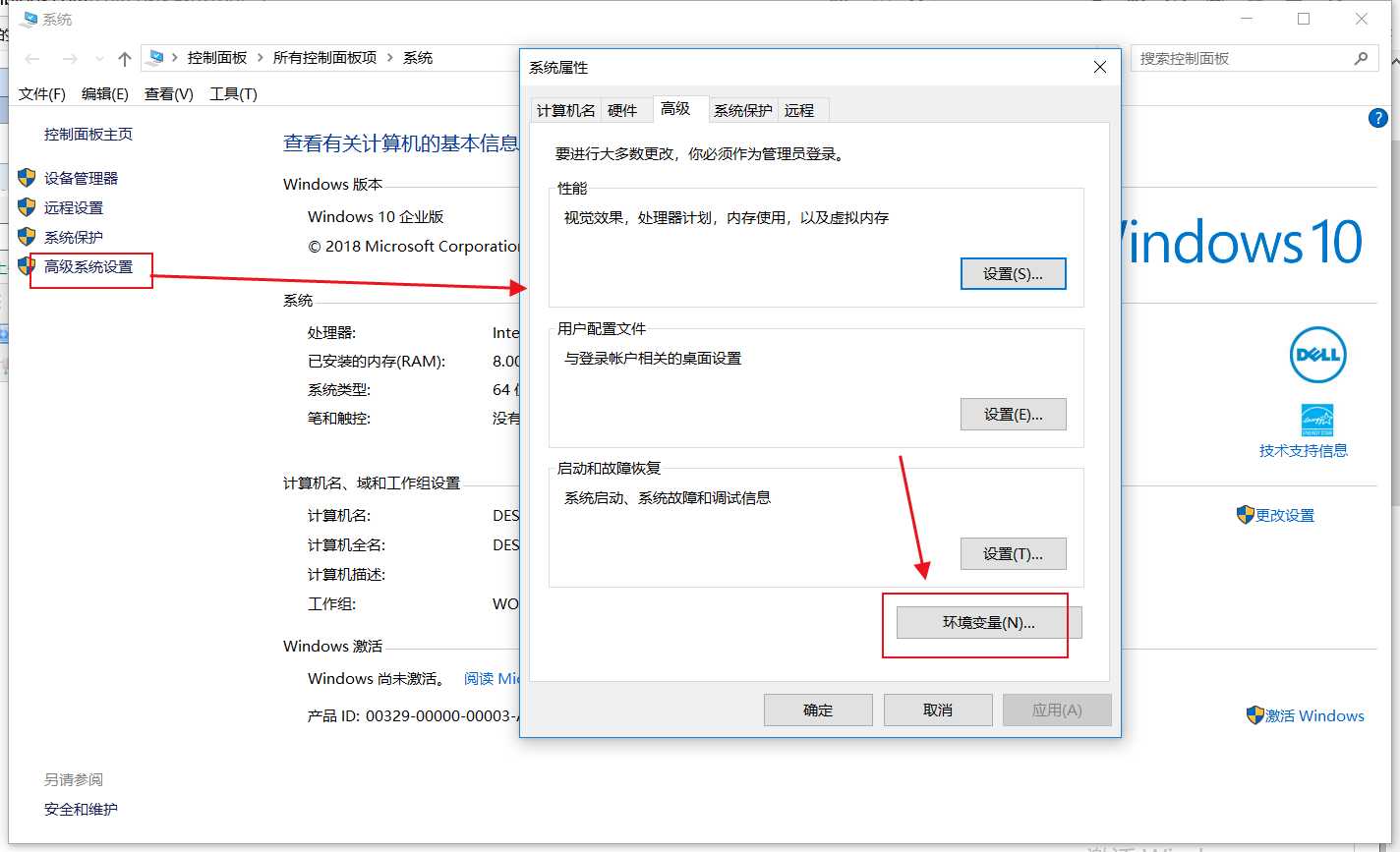Click the System window title bar icon

tap(28, 19)
